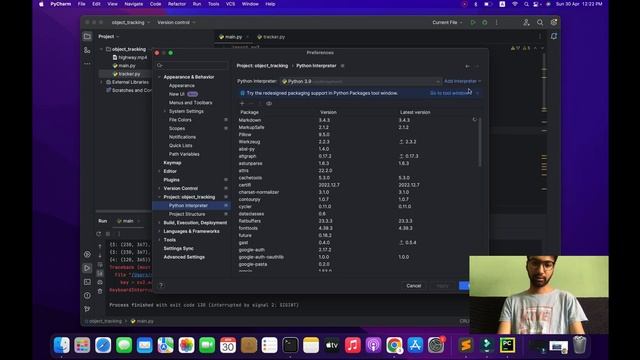Open PyCharm icon in the Dock
The width and height of the screenshot is (640, 360).
click(x=507, y=345)
